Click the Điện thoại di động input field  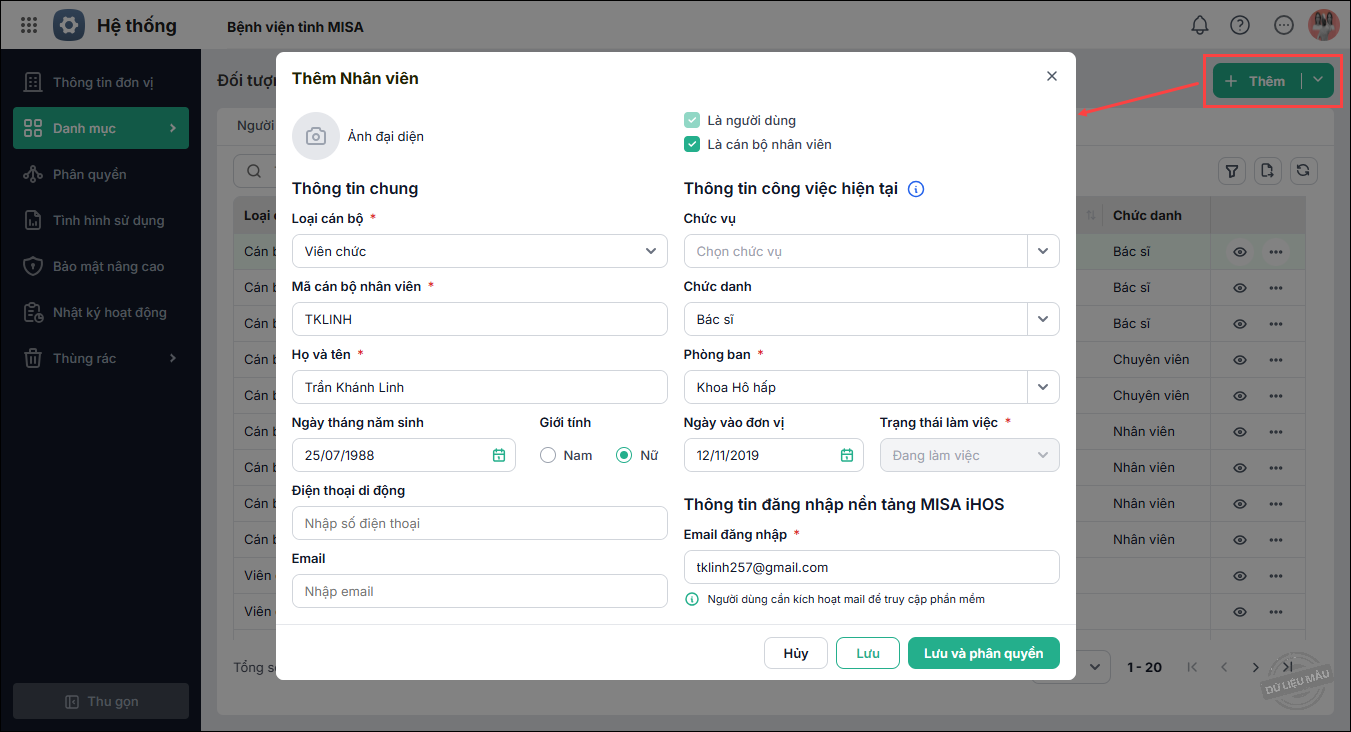pyautogui.click(x=479, y=523)
